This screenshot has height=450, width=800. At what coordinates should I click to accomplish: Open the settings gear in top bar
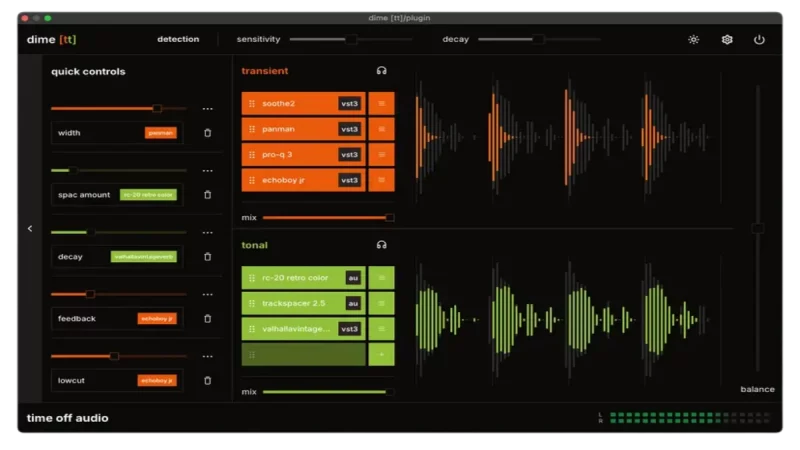(727, 40)
